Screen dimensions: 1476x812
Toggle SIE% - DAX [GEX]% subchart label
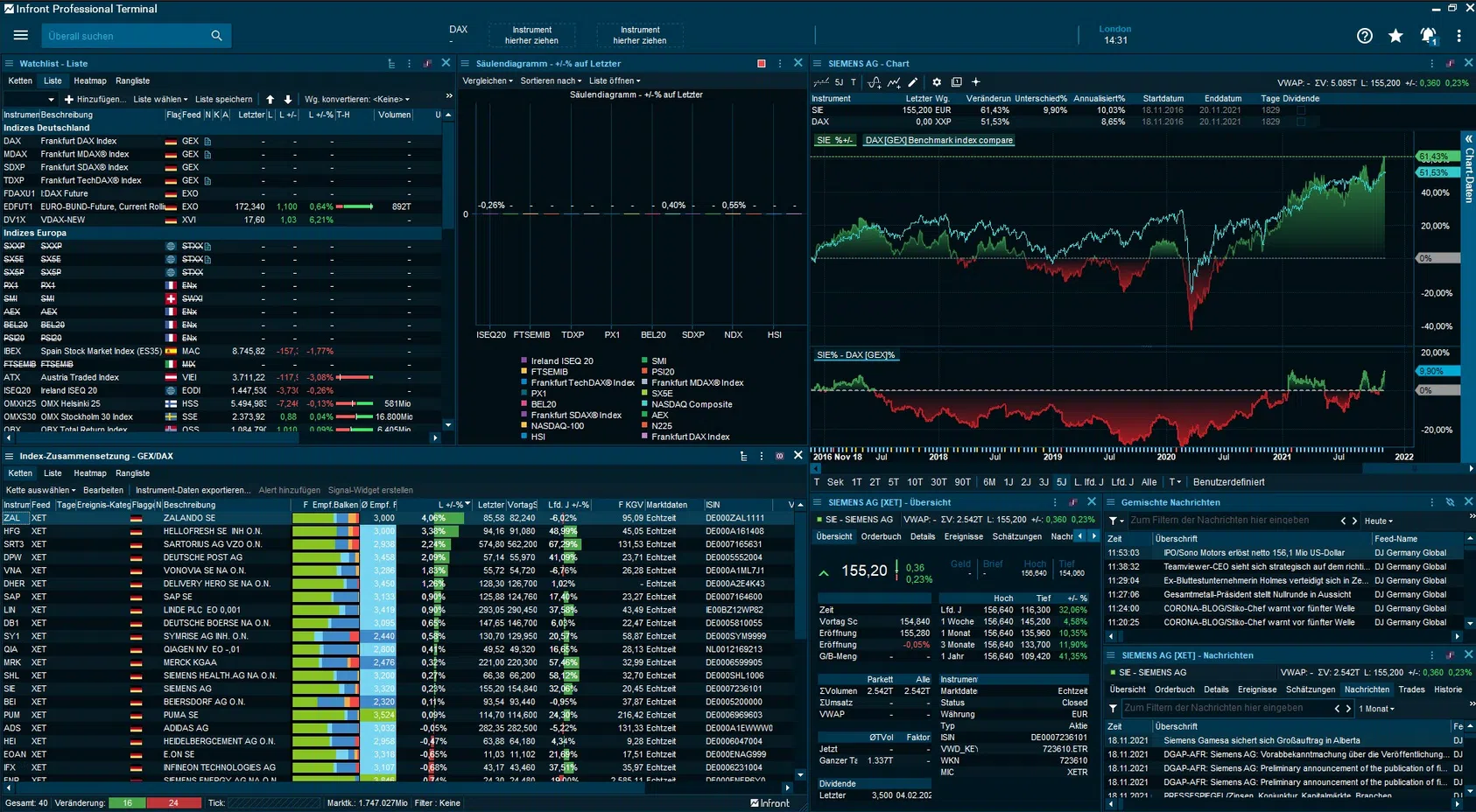tap(855, 355)
